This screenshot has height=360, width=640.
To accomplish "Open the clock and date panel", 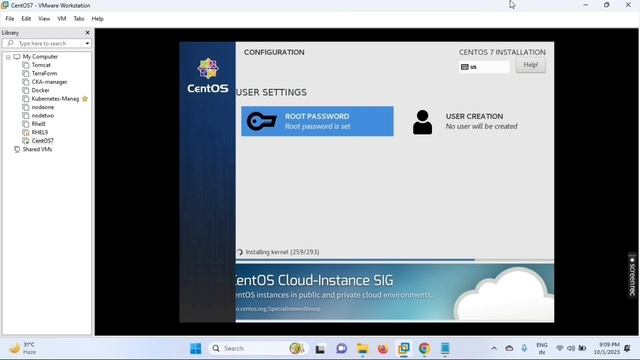I will tap(607, 349).
